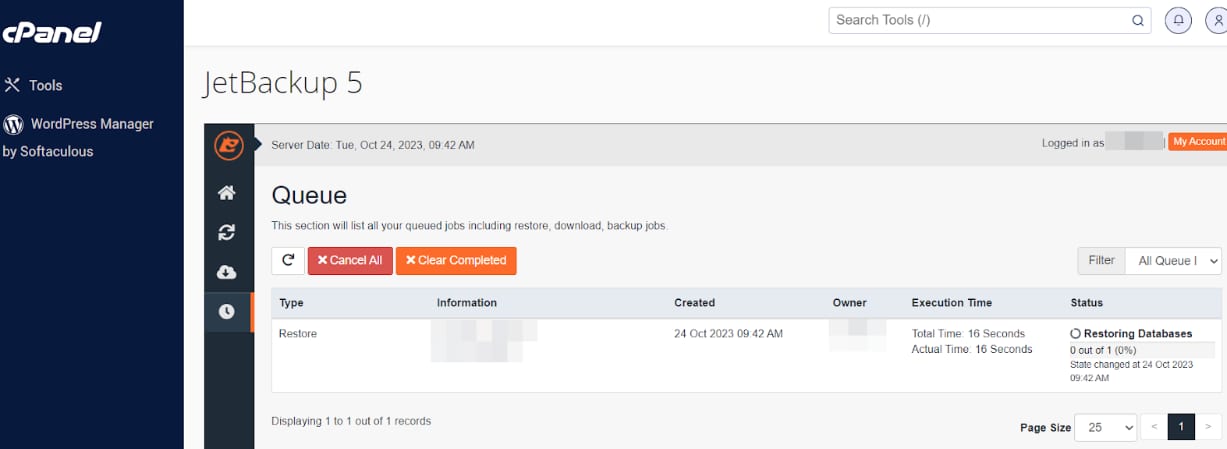Click the search magnifier icon
This screenshot has width=1227, height=449.
1137,20
